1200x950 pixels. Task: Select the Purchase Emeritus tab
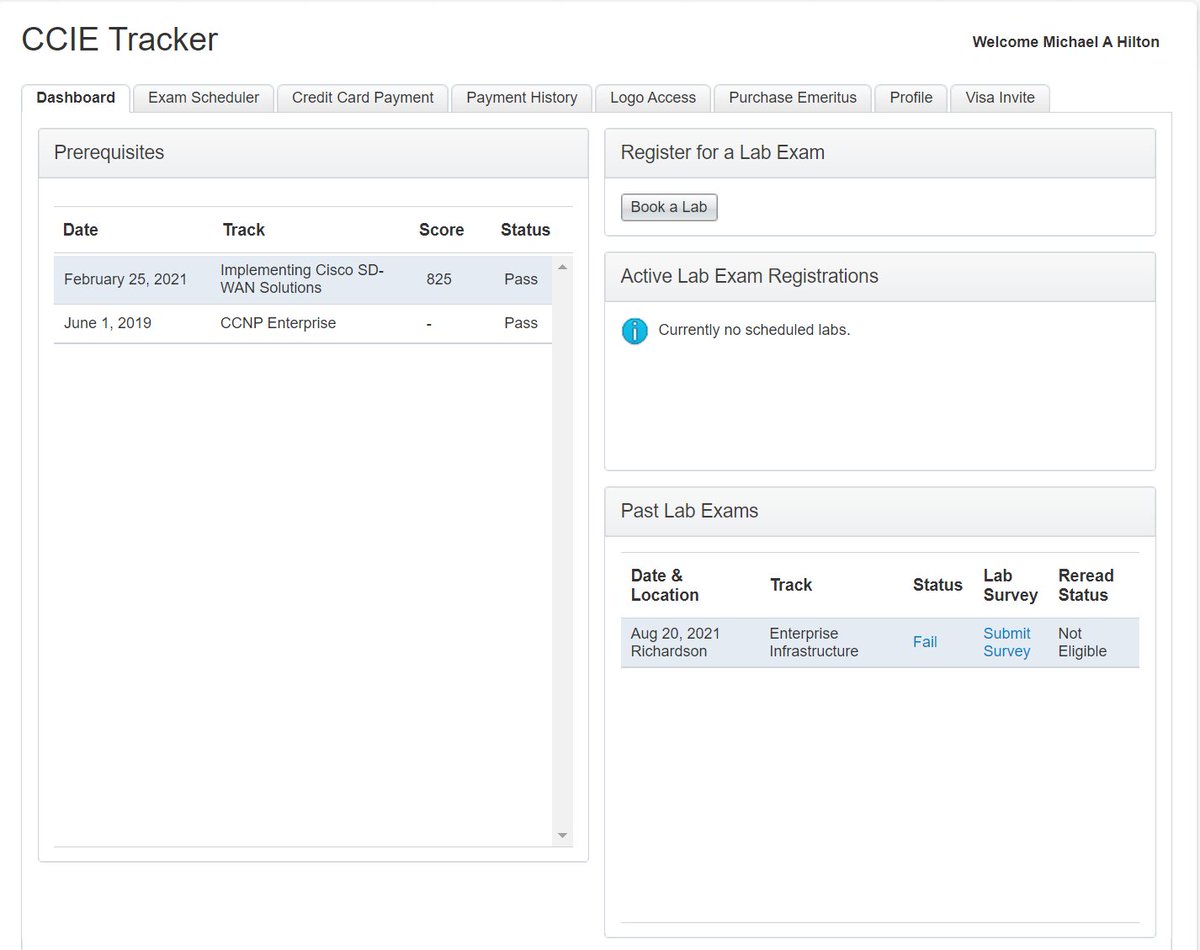(793, 98)
